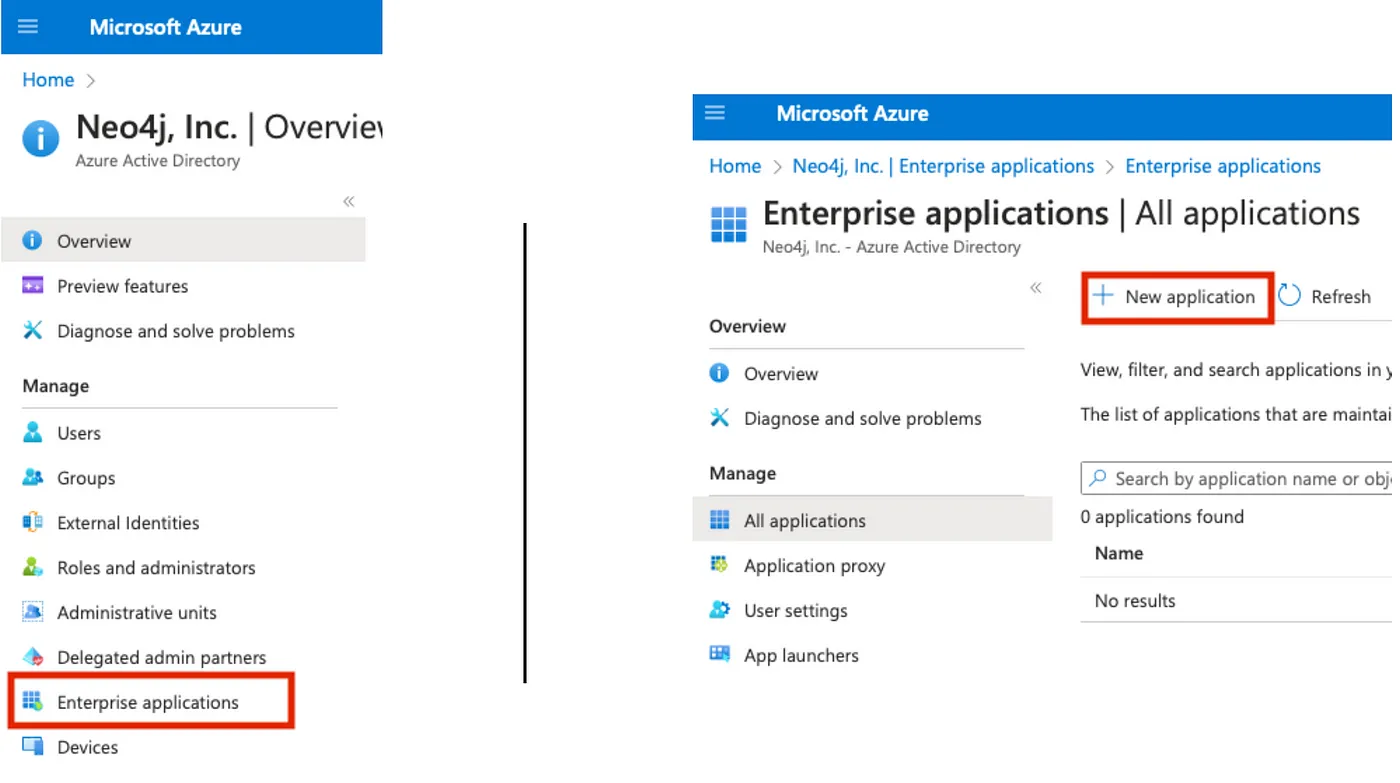Click the Search by application name field

coord(1250,479)
